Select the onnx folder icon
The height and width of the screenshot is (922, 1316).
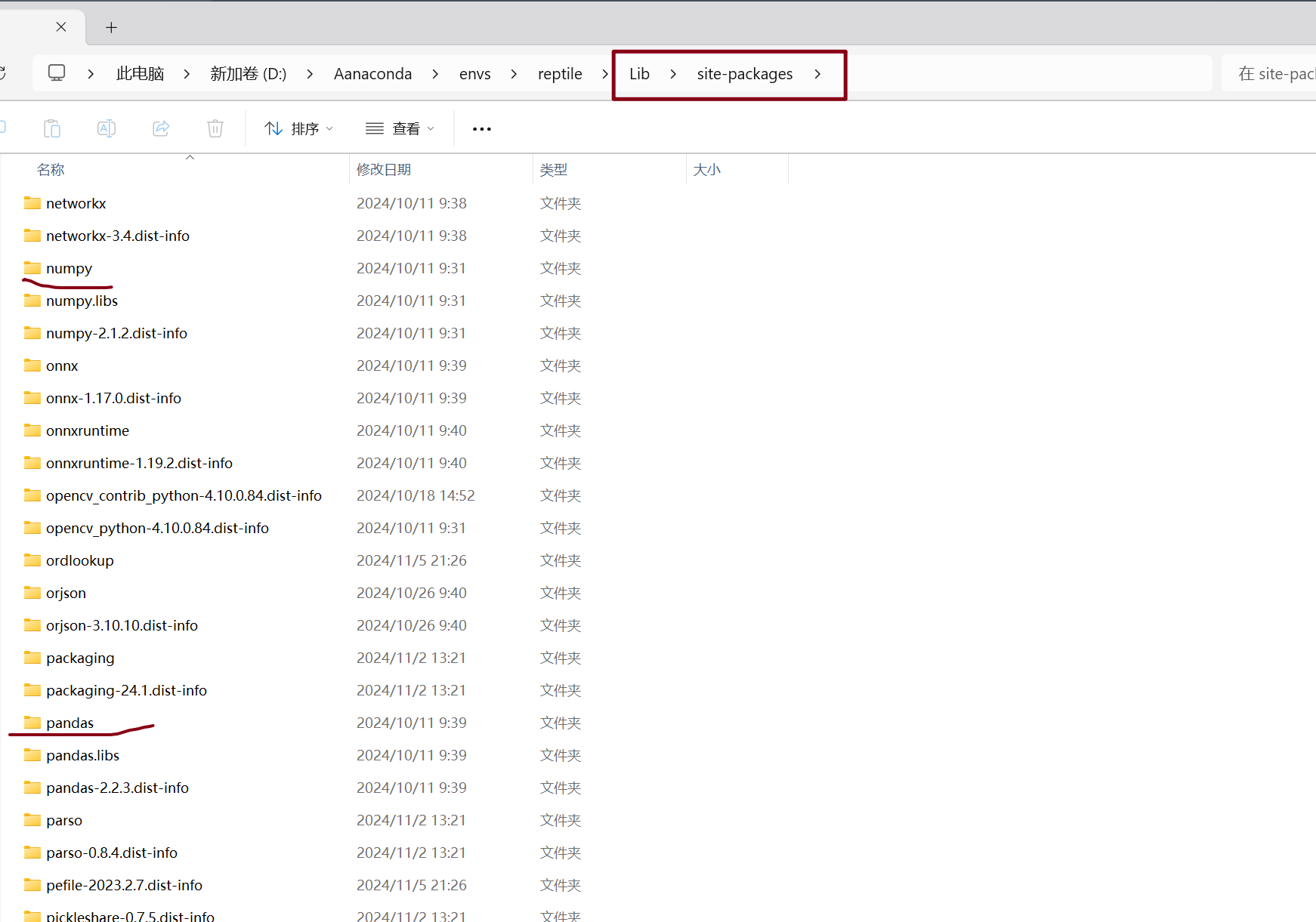pos(32,365)
